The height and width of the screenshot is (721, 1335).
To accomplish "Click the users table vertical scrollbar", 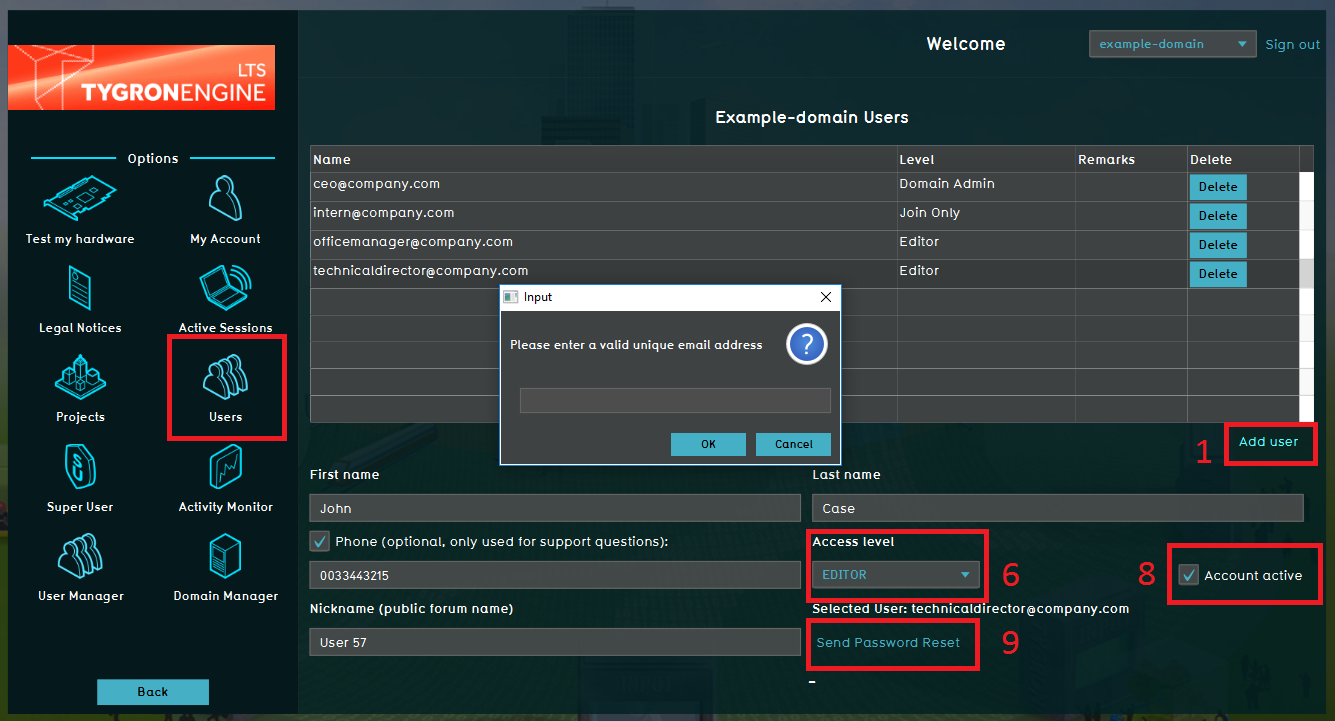I will [x=1306, y=300].
